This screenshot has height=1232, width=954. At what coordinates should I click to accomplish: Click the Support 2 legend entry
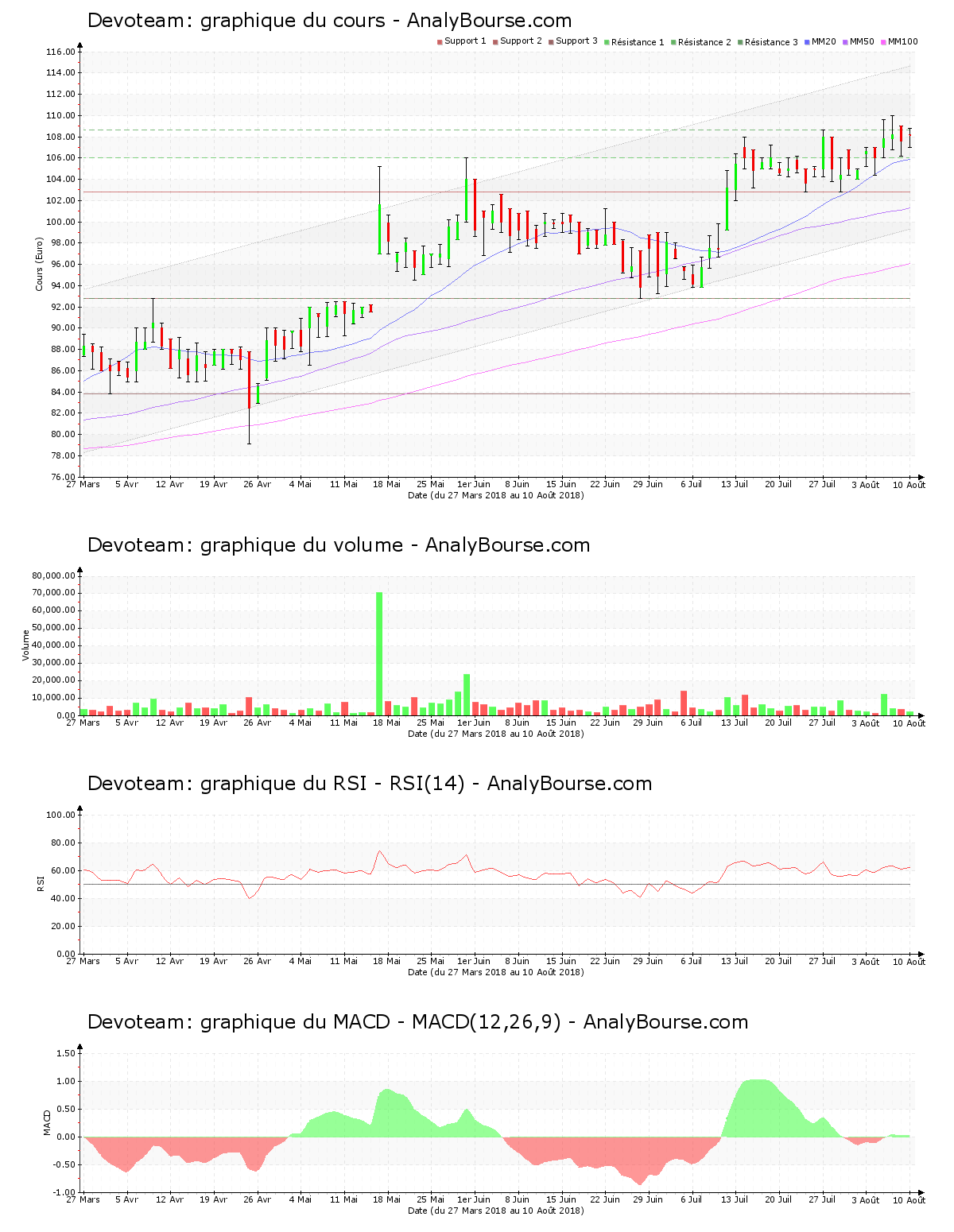tap(518, 41)
